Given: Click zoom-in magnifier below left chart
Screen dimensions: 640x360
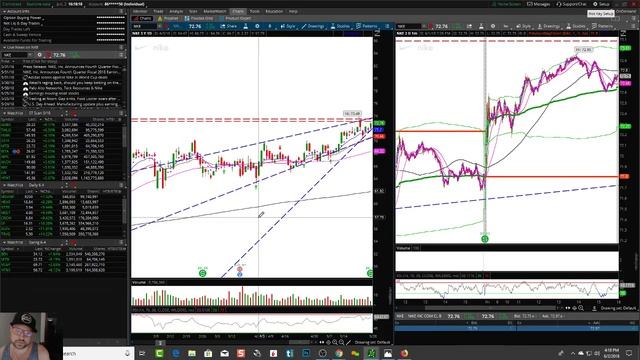Looking at the screenshot, I should coord(335,342).
